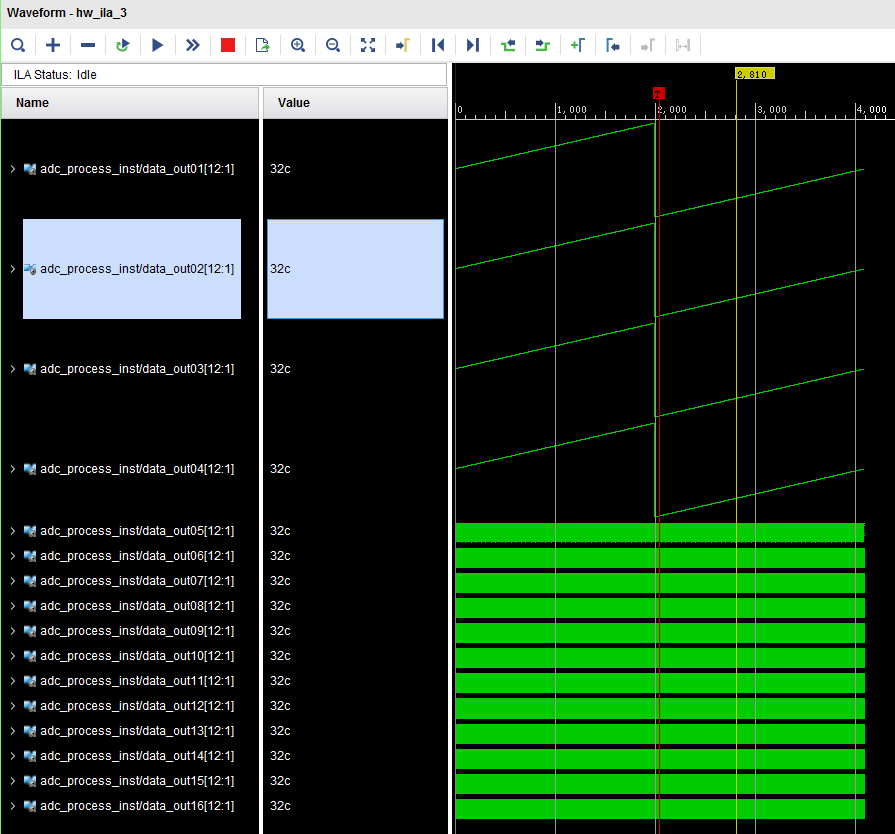Screen dimensions: 895x834
Task: Click the Remove minus toolbar icon
Action: [x=88, y=45]
